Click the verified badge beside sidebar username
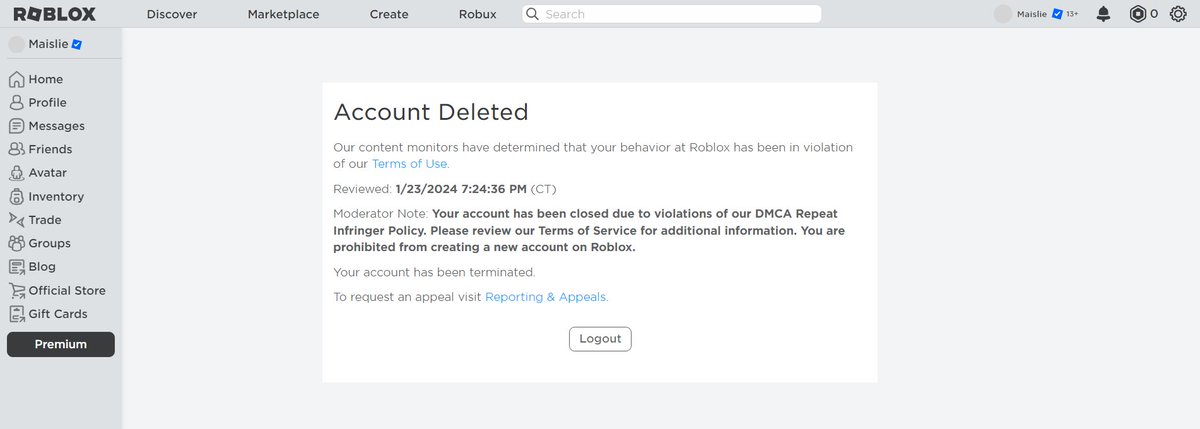Screen dimensions: 1200x429 click(x=76, y=45)
